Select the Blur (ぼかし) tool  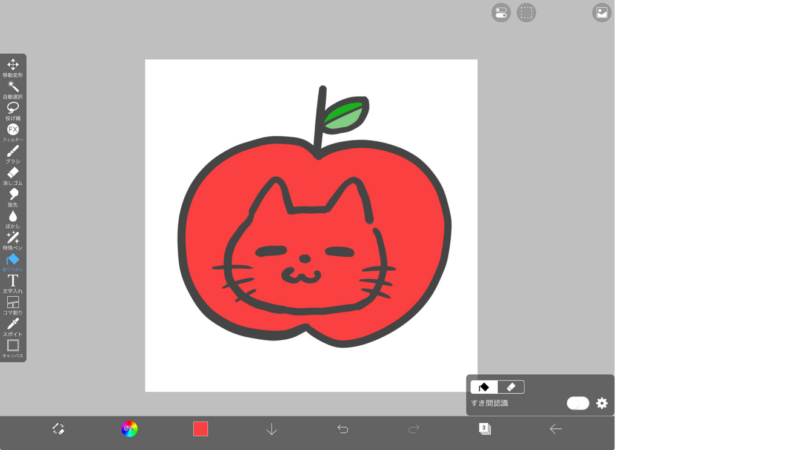pos(13,216)
